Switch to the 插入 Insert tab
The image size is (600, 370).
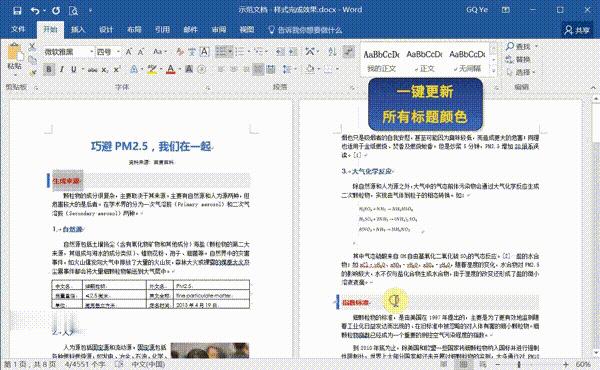pyautogui.click(x=78, y=29)
